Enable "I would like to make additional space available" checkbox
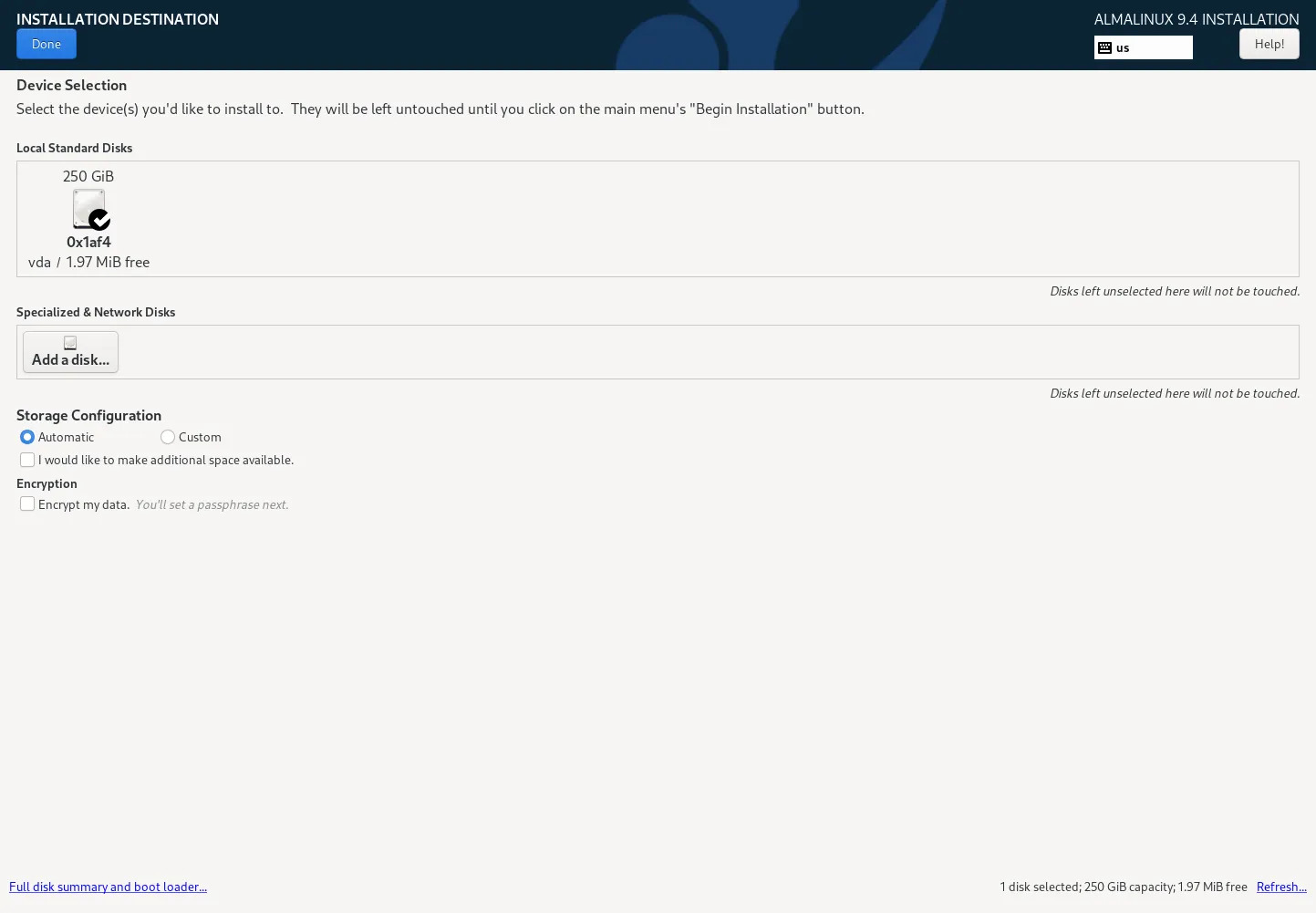Screen dimensions: 1316x913 [x=27, y=460]
